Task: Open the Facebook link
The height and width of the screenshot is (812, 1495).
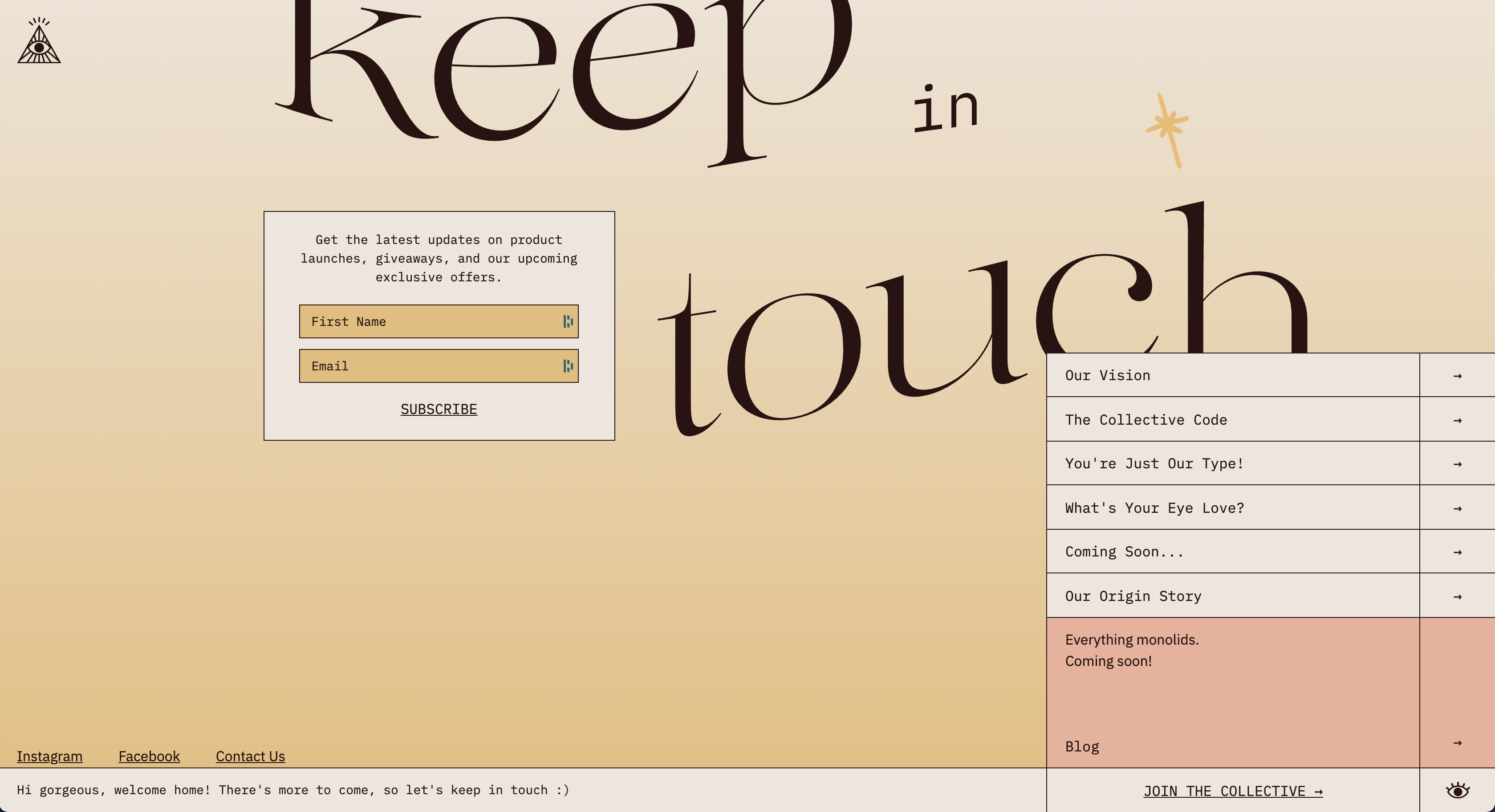Action: [149, 756]
